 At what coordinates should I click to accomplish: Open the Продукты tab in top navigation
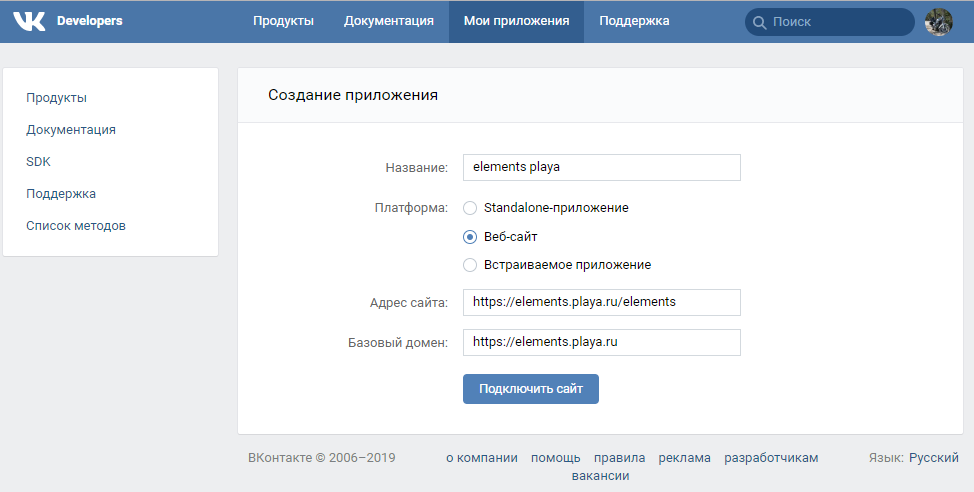coord(283,21)
